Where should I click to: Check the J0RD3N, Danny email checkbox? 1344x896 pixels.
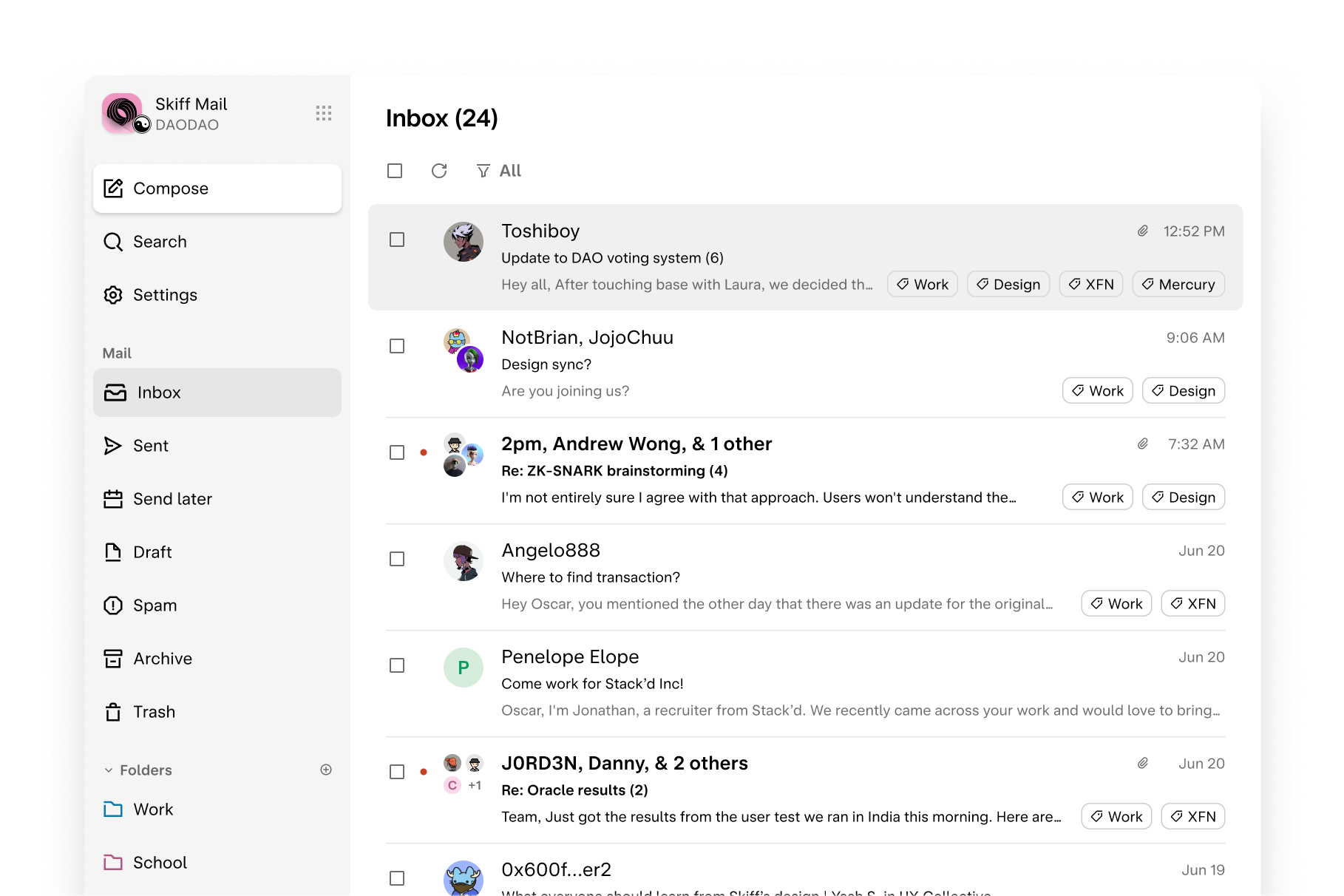tap(397, 772)
